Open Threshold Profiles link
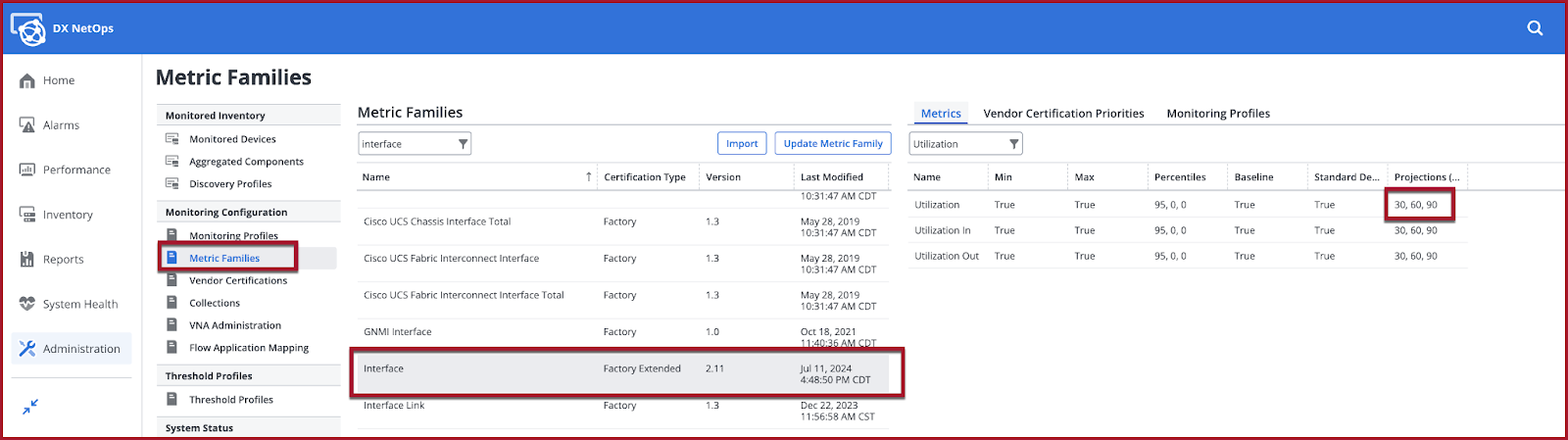1568x440 pixels. [231, 400]
